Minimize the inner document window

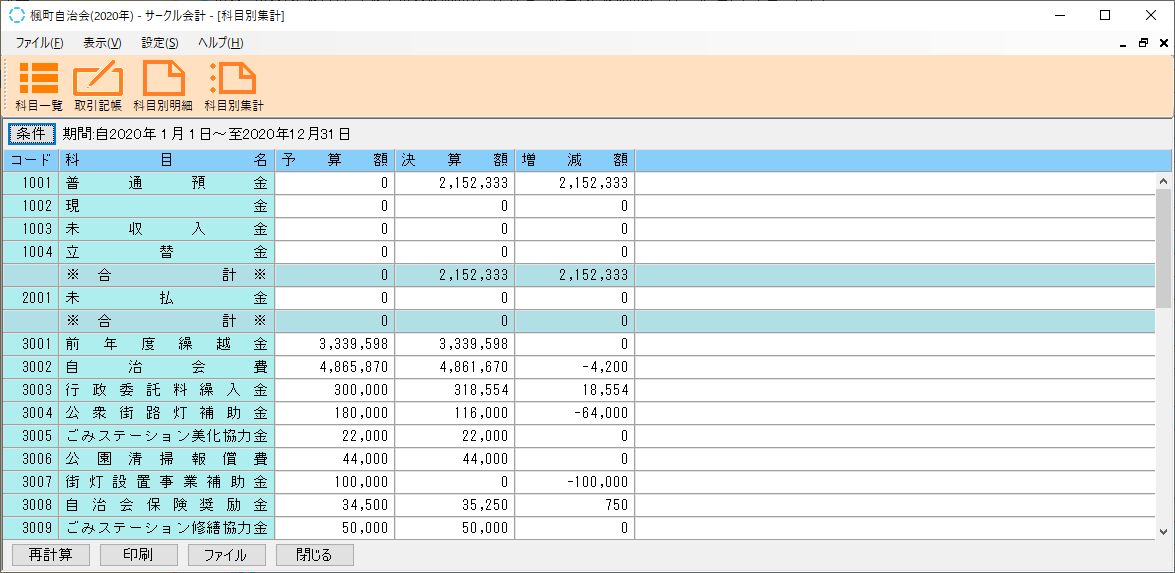[1123, 43]
